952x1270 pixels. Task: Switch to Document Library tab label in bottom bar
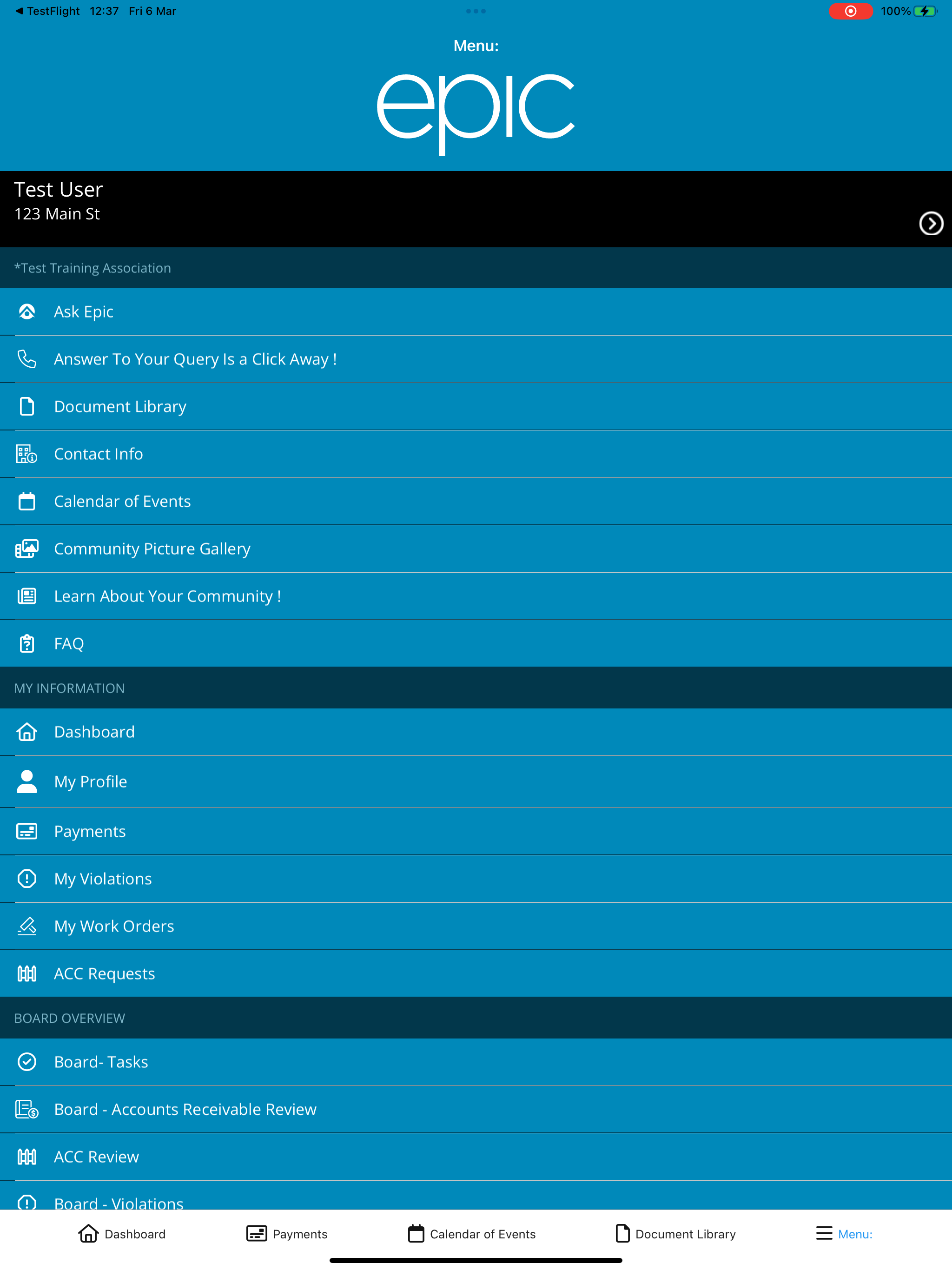point(686,1234)
